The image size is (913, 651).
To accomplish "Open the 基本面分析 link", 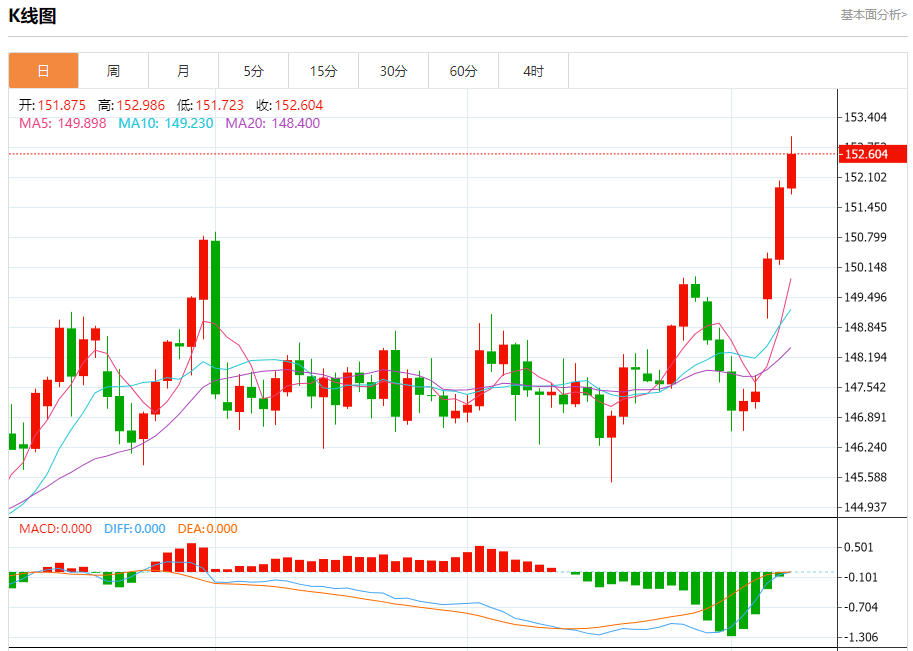I will 873,15.
